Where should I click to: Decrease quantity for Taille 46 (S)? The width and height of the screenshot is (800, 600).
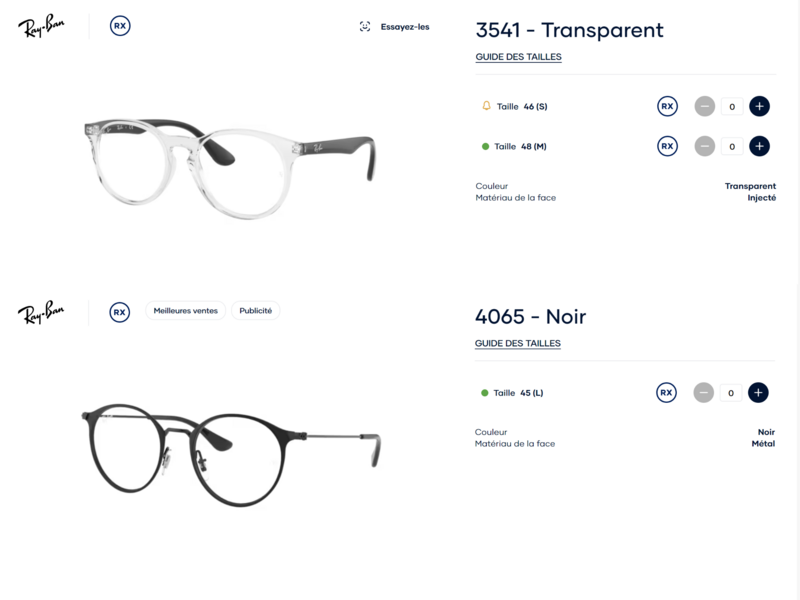coord(705,106)
